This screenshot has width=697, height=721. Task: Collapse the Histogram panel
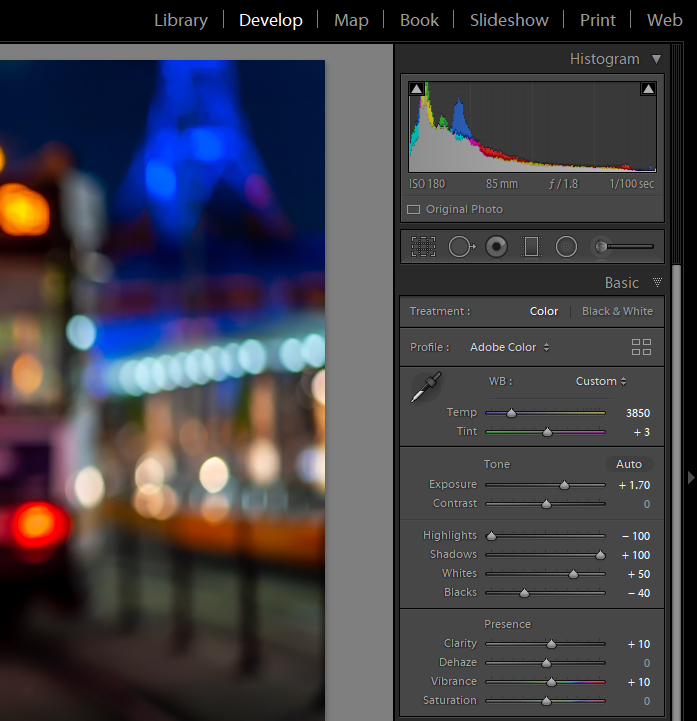click(x=657, y=59)
